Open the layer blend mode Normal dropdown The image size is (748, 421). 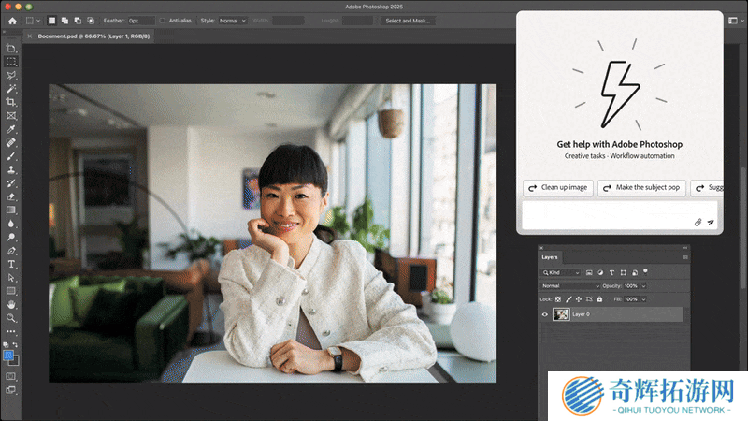[570, 285]
